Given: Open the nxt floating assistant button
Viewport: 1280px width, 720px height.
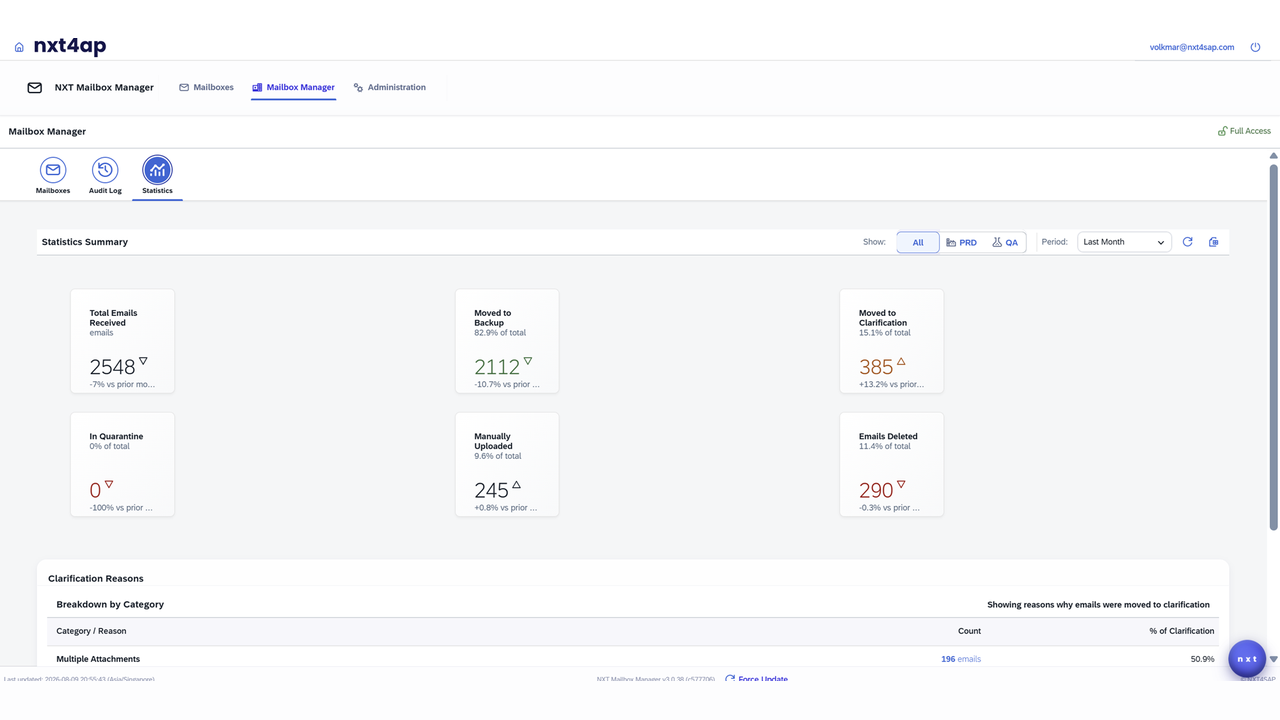Looking at the screenshot, I should 1247,659.
